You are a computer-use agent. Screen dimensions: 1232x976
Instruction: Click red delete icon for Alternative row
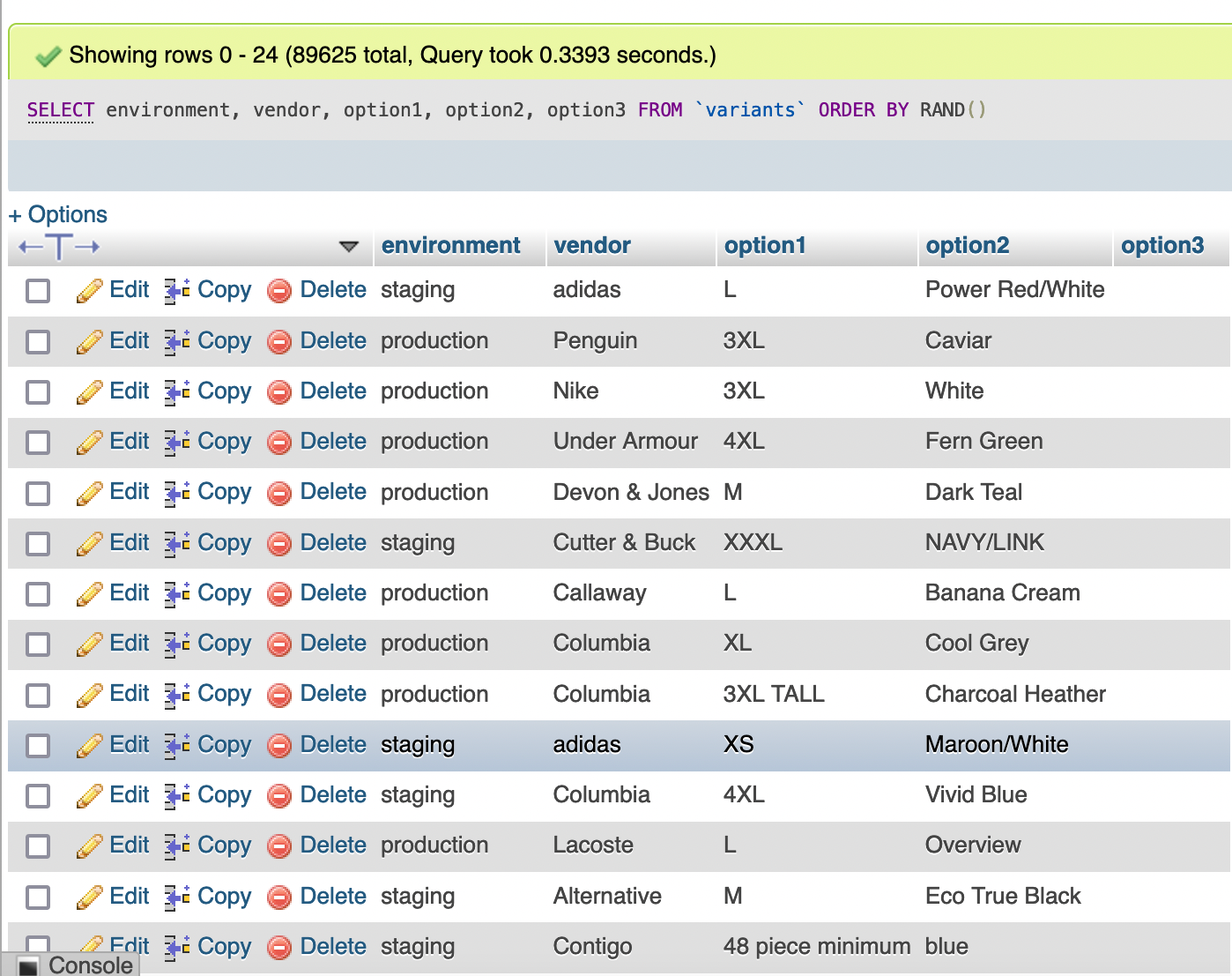click(x=279, y=897)
